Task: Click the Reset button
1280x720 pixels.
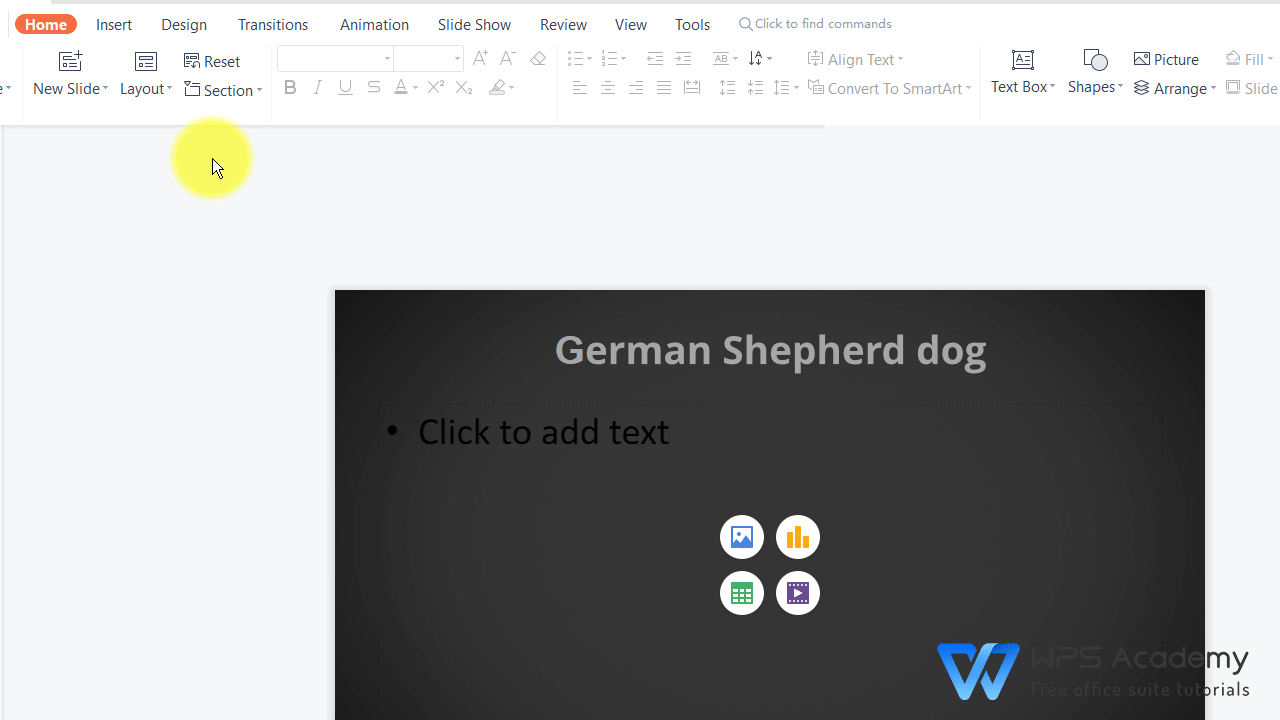Action: pyautogui.click(x=212, y=61)
